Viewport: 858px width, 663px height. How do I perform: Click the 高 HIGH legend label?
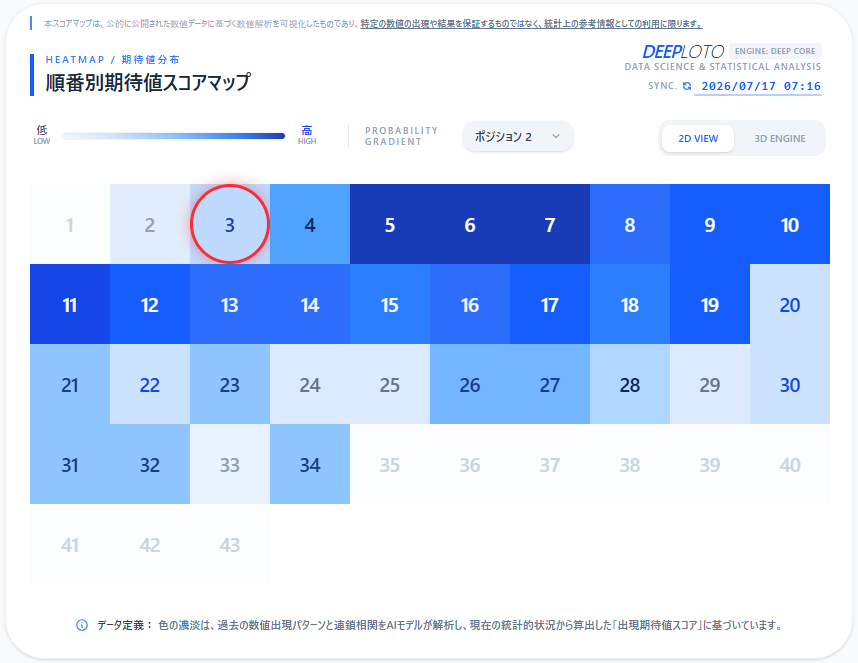(x=307, y=135)
